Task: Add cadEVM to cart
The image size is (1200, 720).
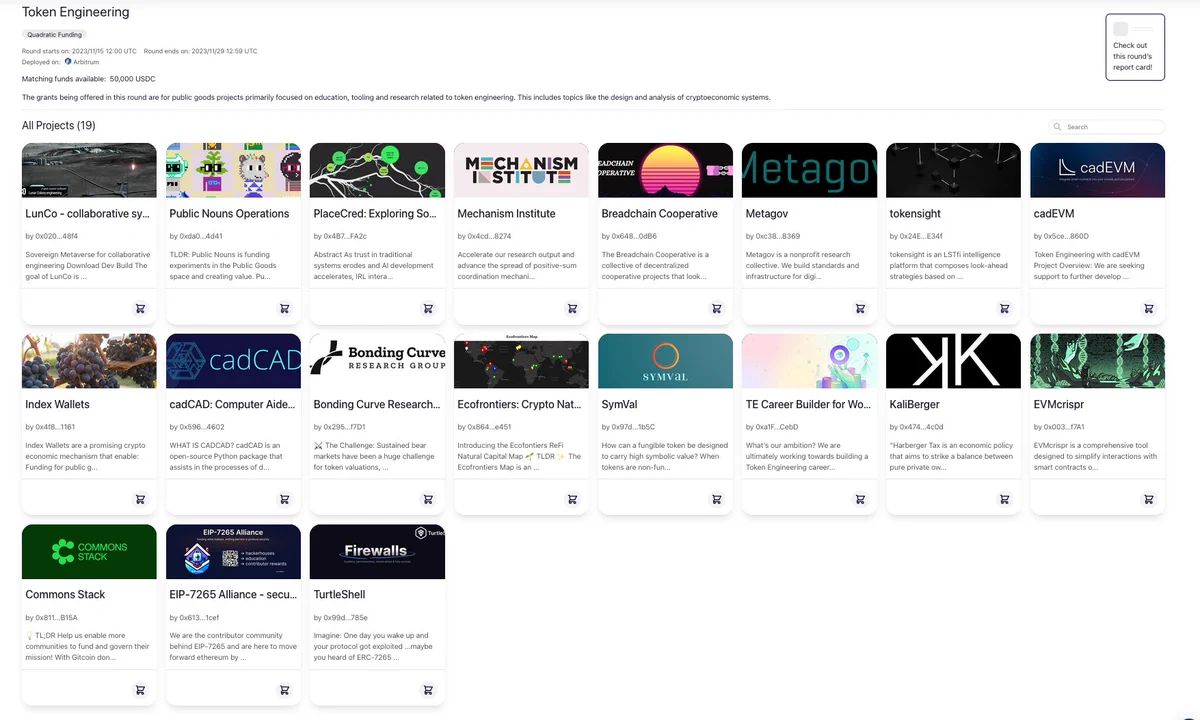Action: point(1148,308)
